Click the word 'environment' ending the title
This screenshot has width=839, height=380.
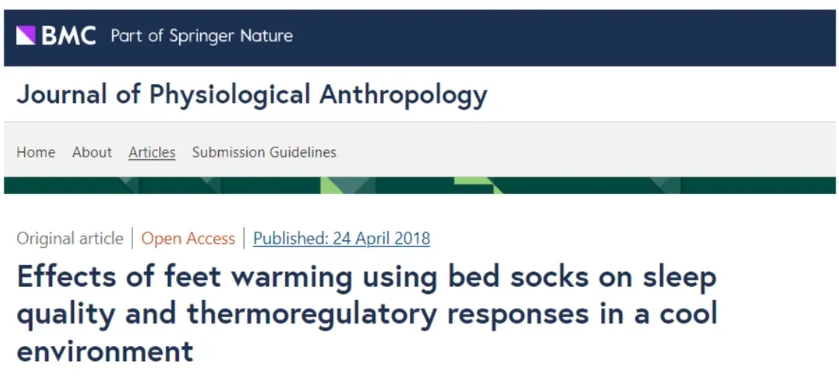pyautogui.click(x=105, y=352)
